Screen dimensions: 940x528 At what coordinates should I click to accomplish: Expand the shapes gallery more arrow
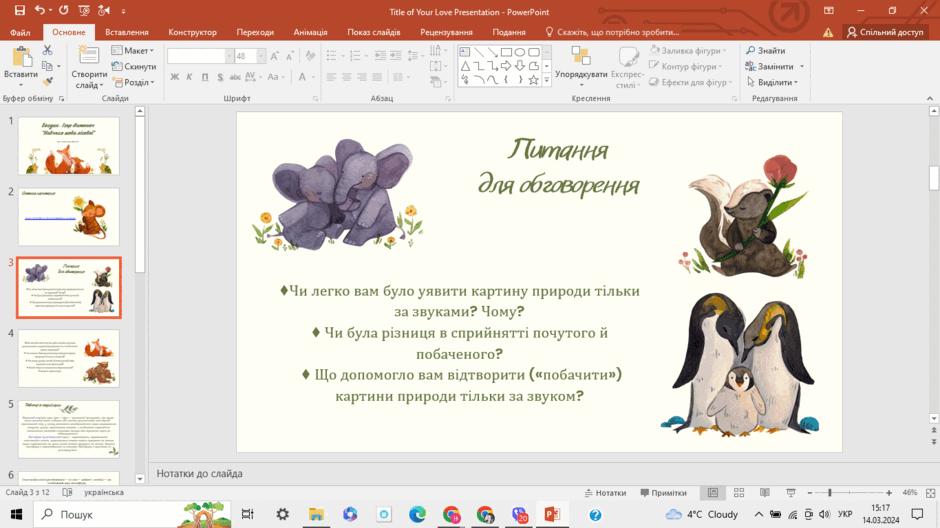[547, 80]
